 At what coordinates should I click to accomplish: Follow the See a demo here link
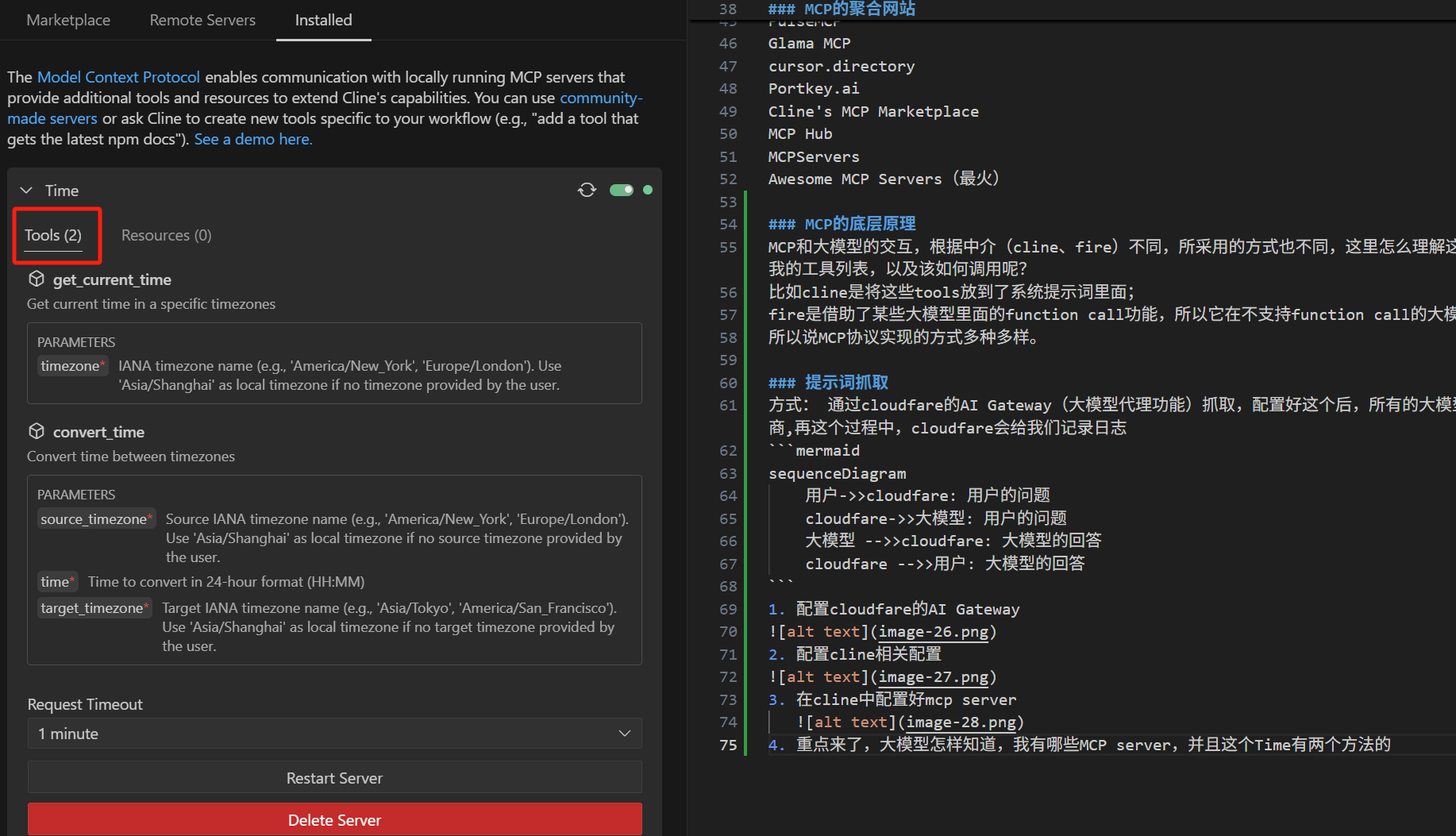tap(253, 139)
